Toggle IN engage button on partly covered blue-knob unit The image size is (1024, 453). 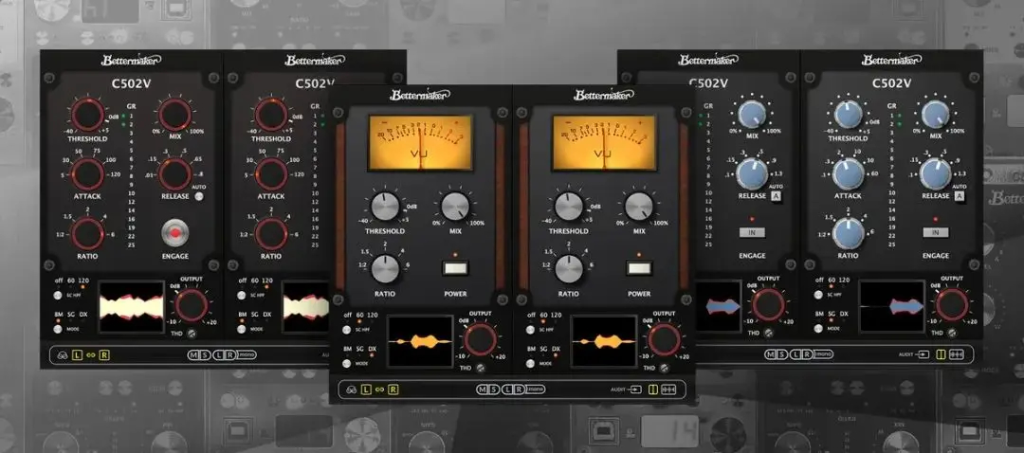pyautogui.click(x=752, y=232)
